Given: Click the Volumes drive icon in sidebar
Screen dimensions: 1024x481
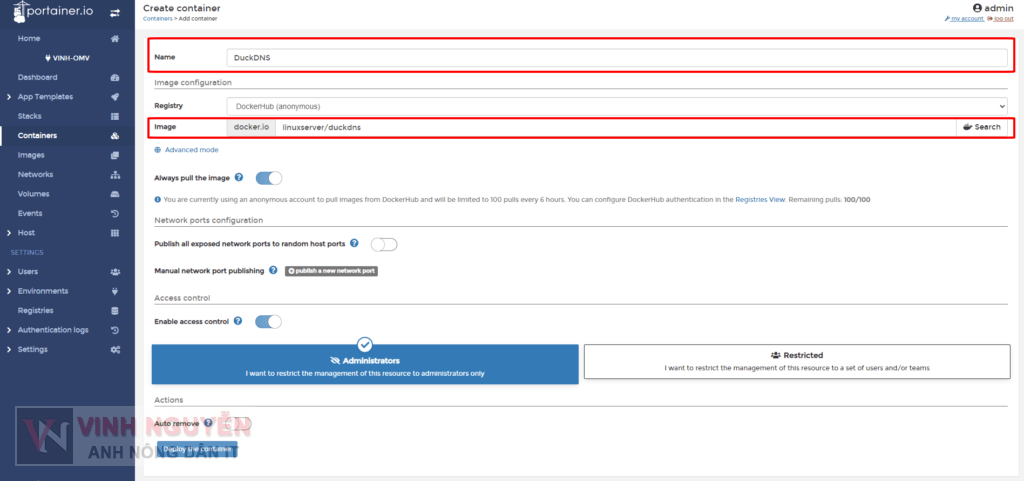Looking at the screenshot, I should (115, 194).
